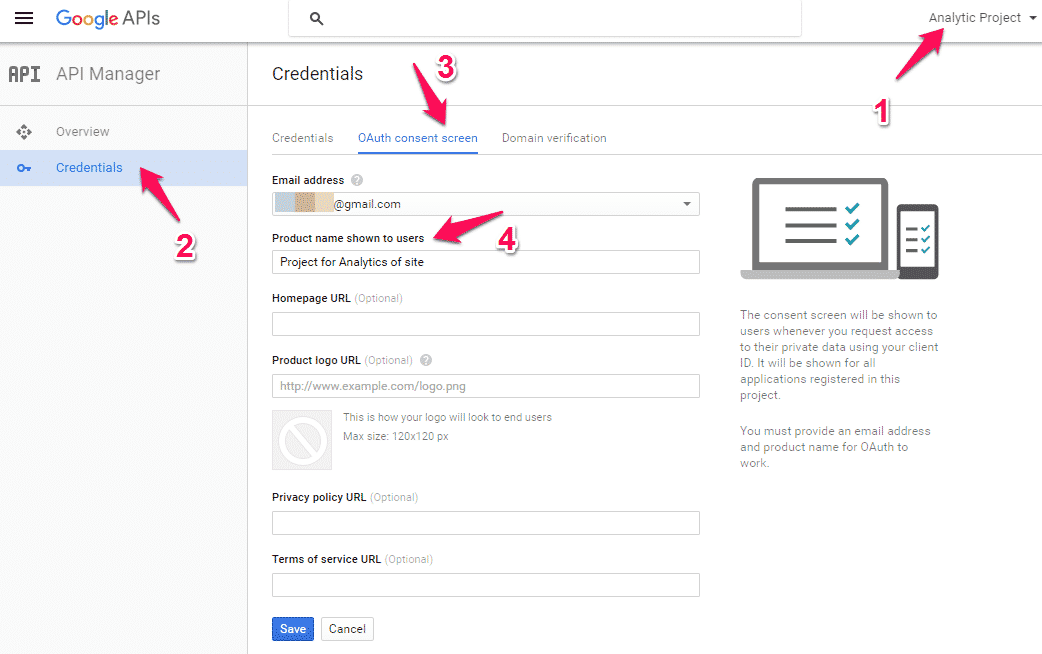Expand the Email address dropdown
The image size is (1042, 654).
[686, 204]
